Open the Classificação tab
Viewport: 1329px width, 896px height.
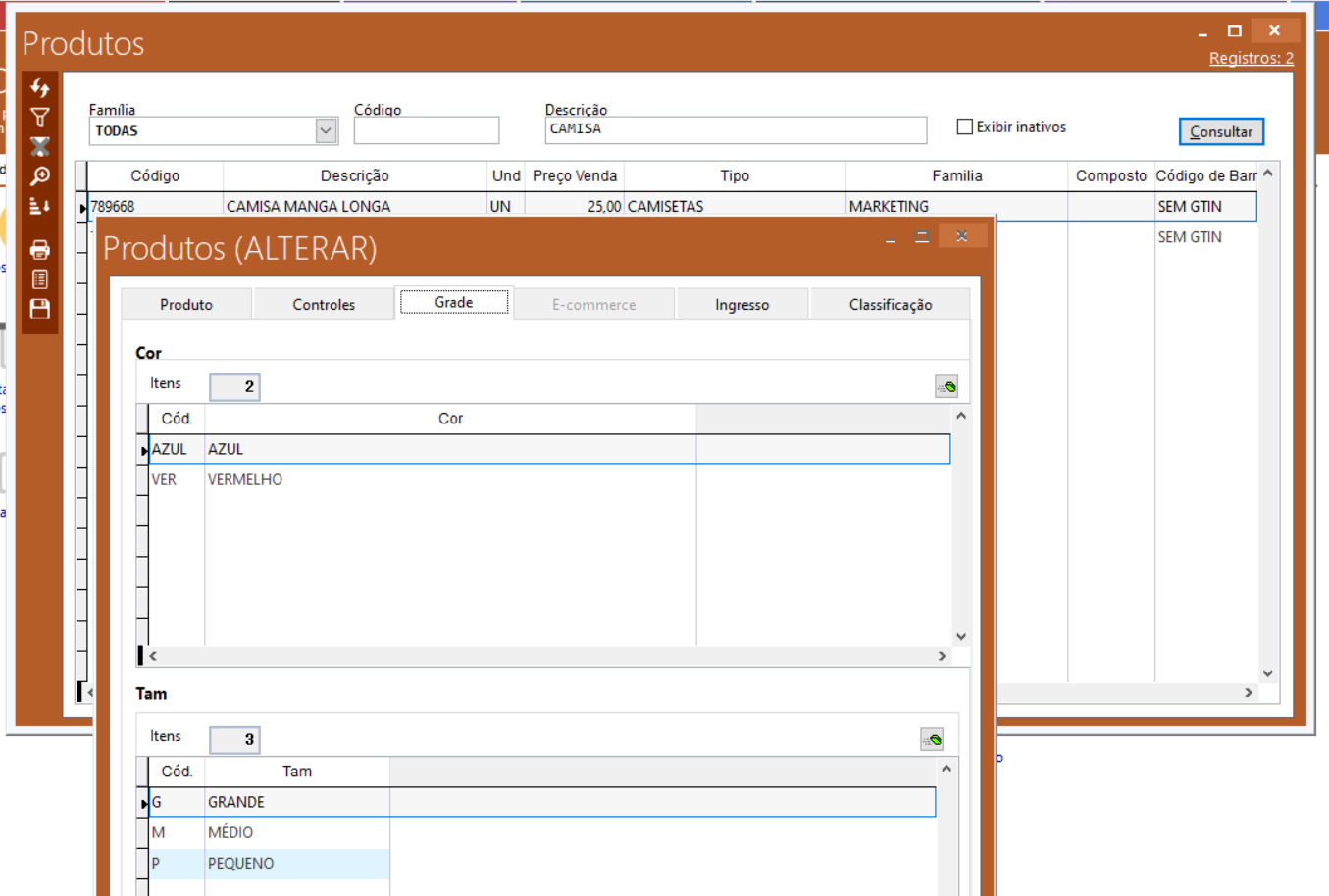(x=890, y=305)
